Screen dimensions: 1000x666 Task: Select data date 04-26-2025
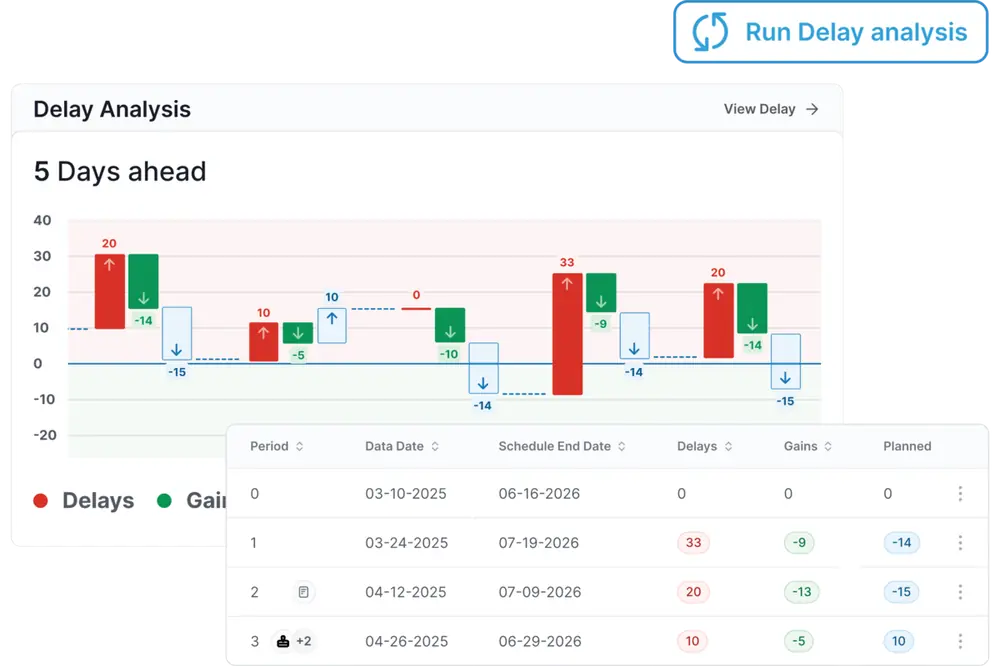tap(406, 641)
